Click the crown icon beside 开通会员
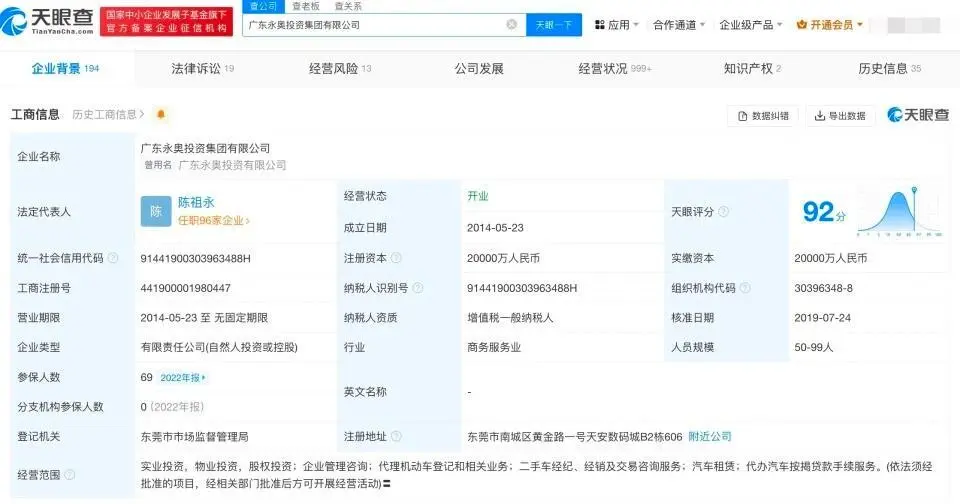 tap(801, 25)
